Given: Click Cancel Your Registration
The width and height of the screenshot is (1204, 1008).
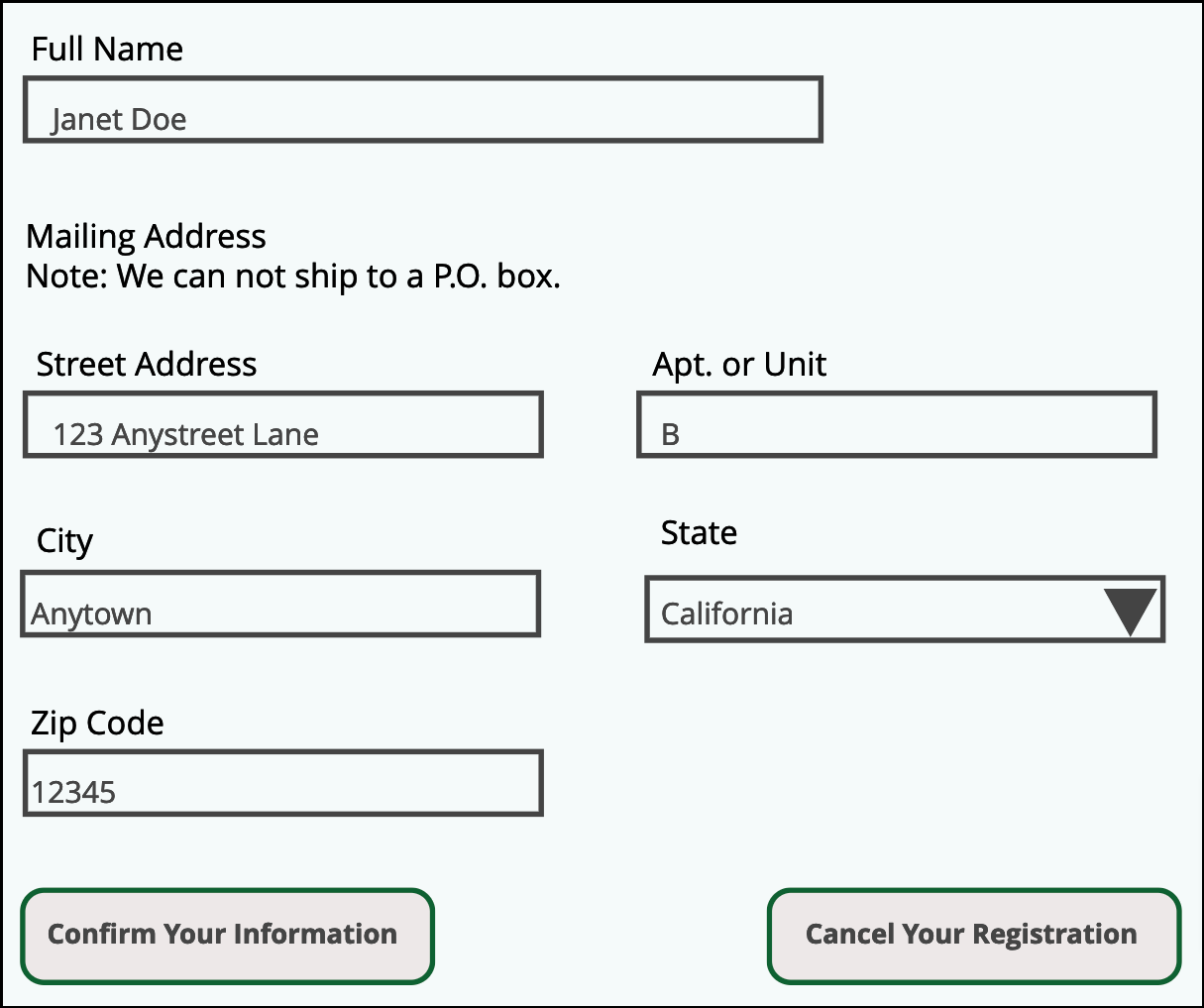Looking at the screenshot, I should 972,934.
